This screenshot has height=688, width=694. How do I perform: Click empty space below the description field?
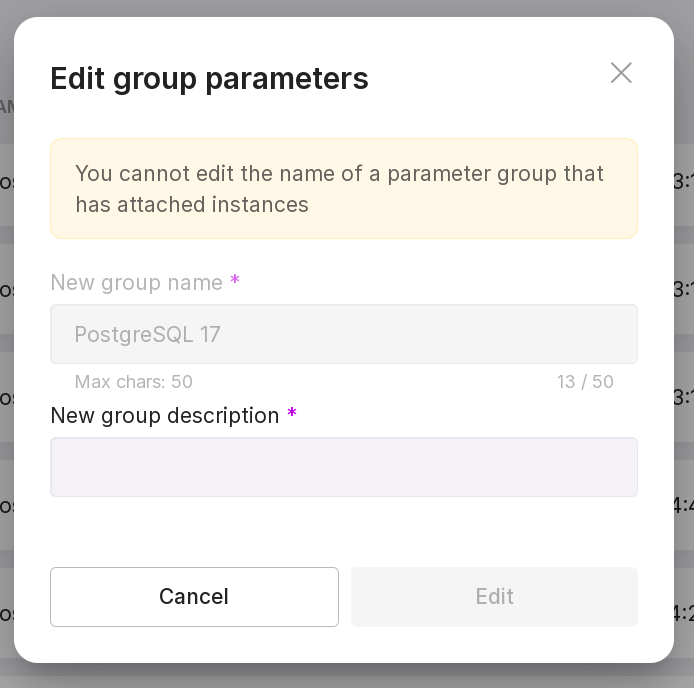pos(343,530)
